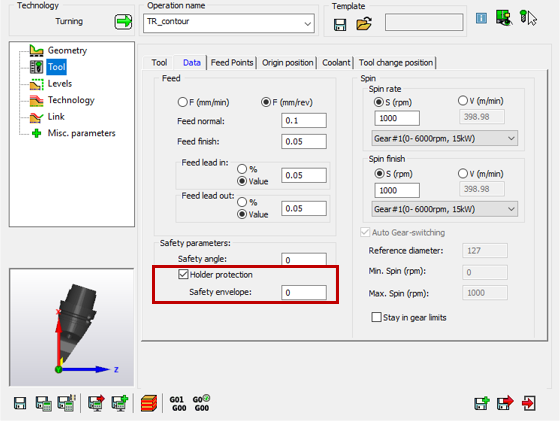Click the Feed finish field with 0.05
This screenshot has height=421, width=560.
pos(304,141)
